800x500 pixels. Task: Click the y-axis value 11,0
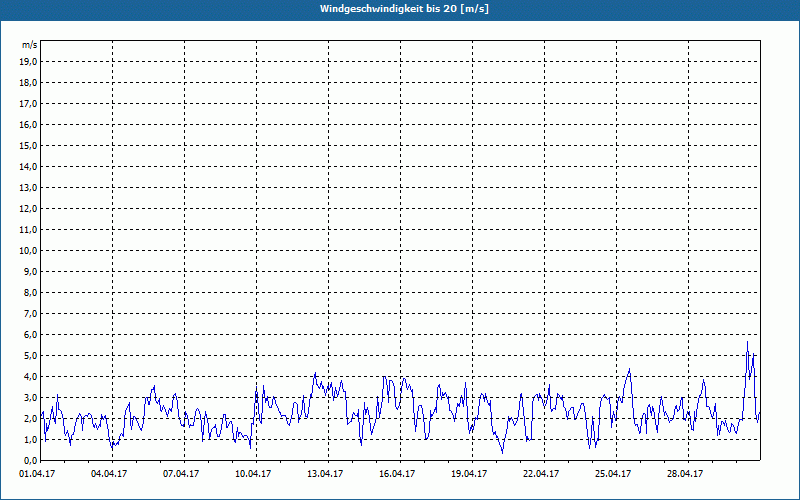(x=29, y=230)
